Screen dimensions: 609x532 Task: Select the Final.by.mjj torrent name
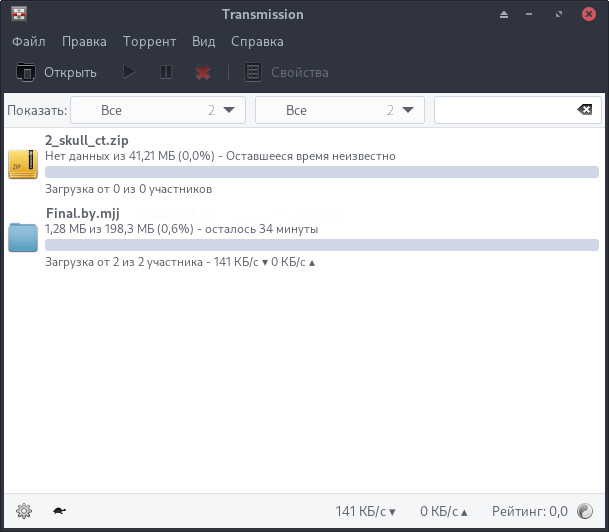pos(83,213)
